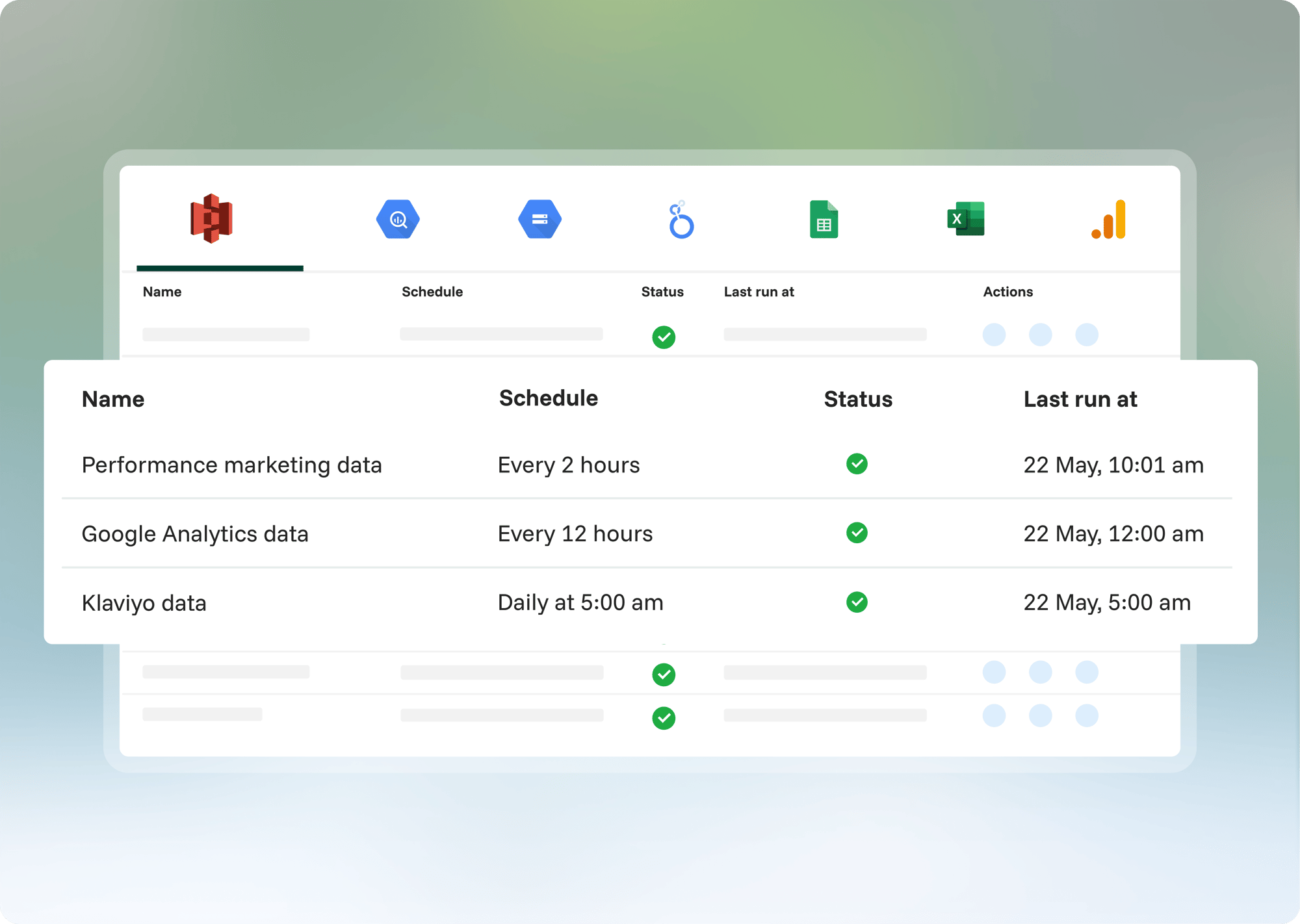Open the Klaviyo data entry
The width and height of the screenshot is (1300, 924).
pos(144,603)
